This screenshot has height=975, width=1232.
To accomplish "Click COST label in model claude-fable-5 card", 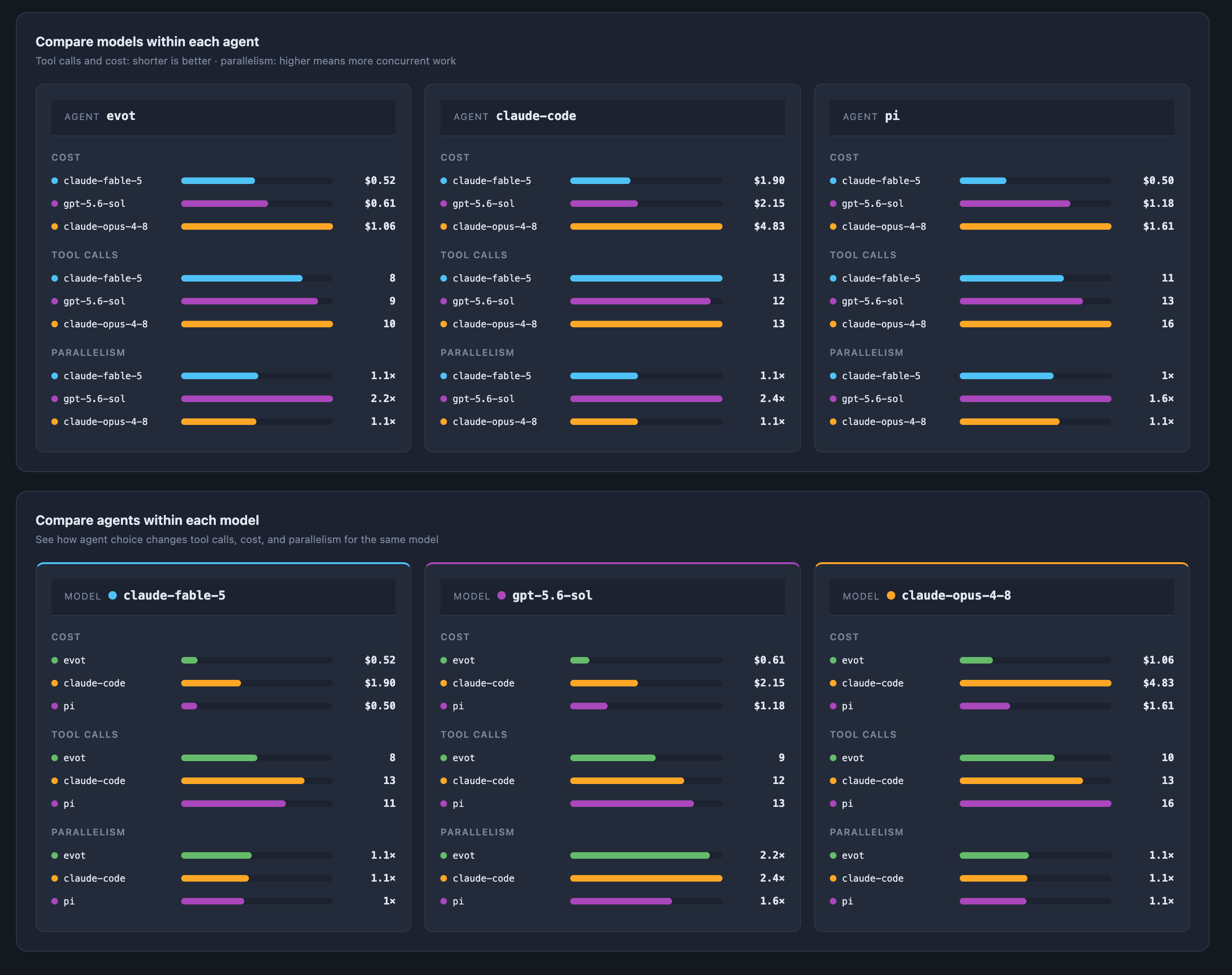I will (x=66, y=637).
